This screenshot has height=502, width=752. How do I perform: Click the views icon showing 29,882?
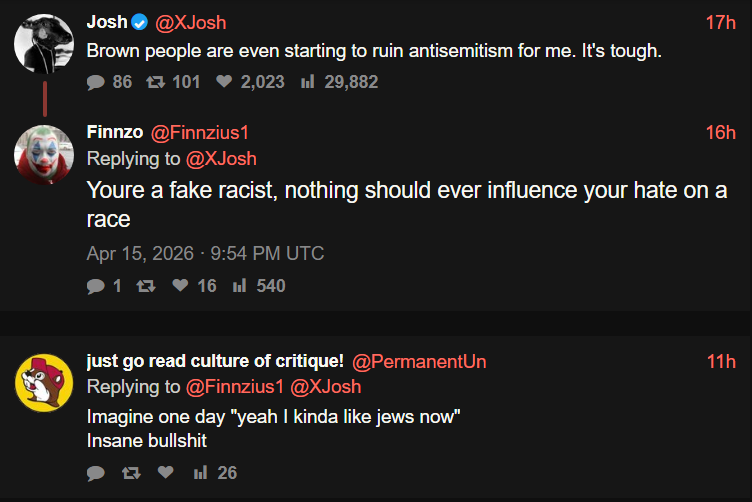308,82
